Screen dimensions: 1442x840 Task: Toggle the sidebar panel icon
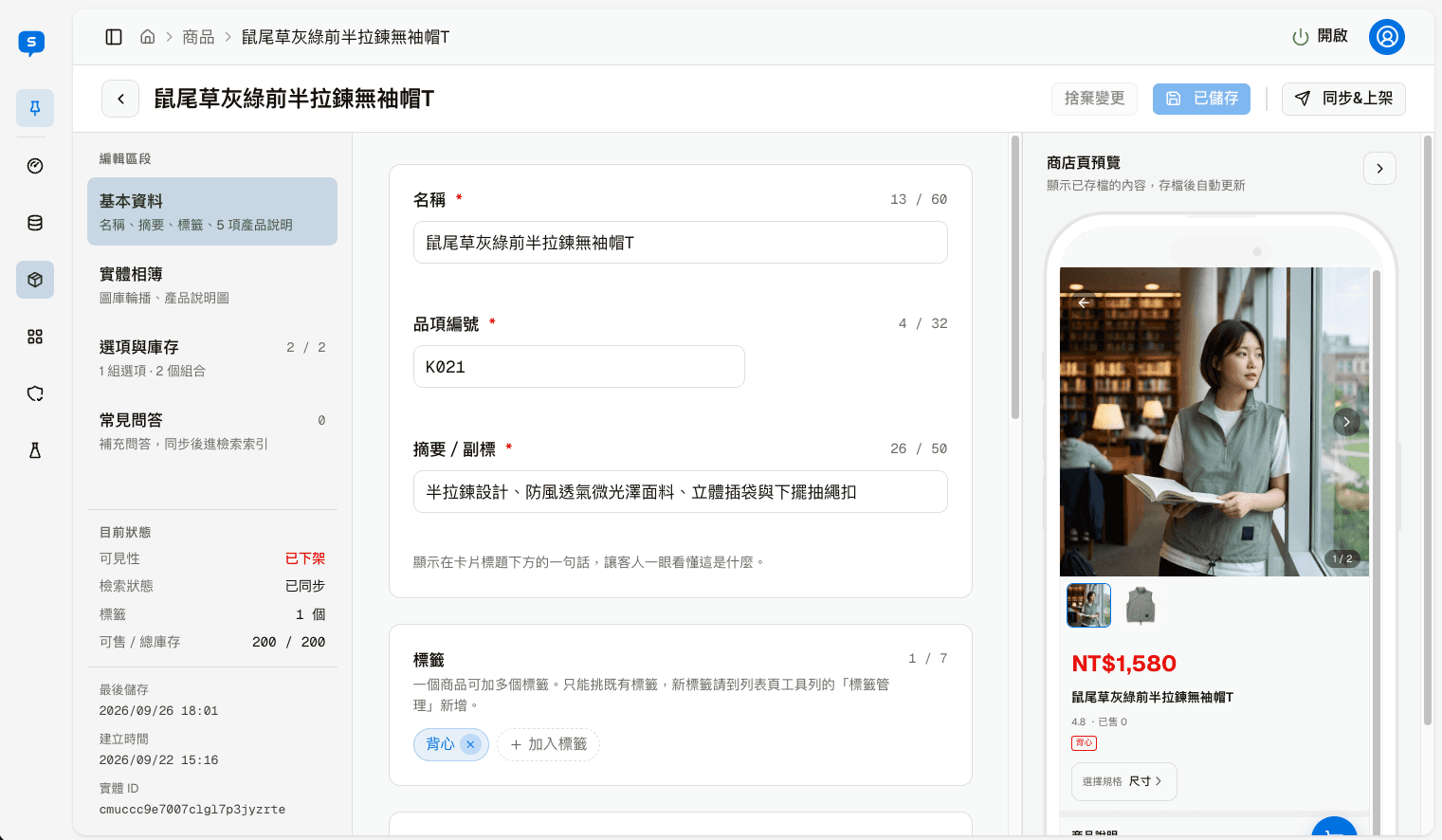pos(114,37)
